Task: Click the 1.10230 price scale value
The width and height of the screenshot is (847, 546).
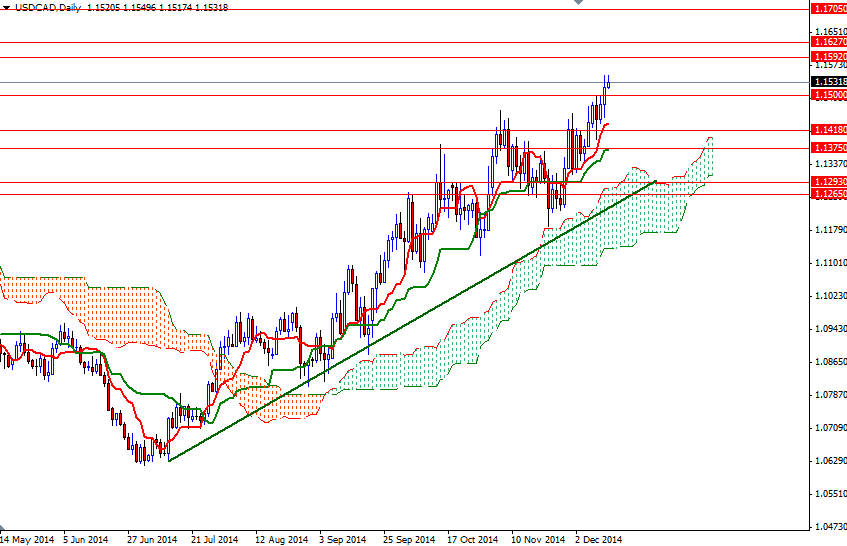Action: tap(831, 296)
